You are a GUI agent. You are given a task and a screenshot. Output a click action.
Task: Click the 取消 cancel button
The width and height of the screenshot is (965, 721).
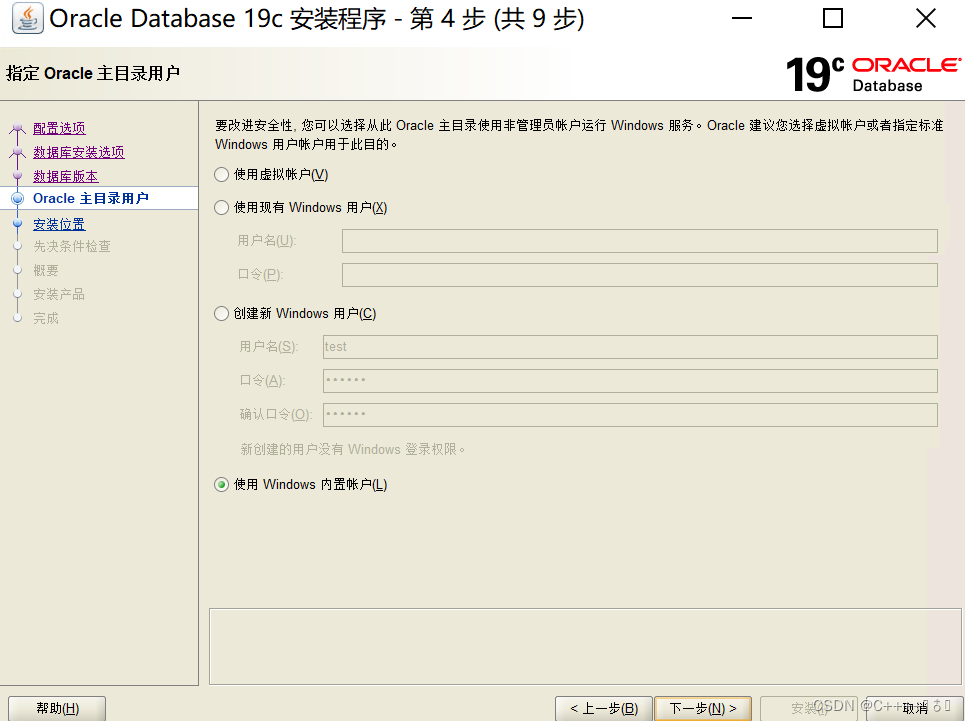[915, 709]
